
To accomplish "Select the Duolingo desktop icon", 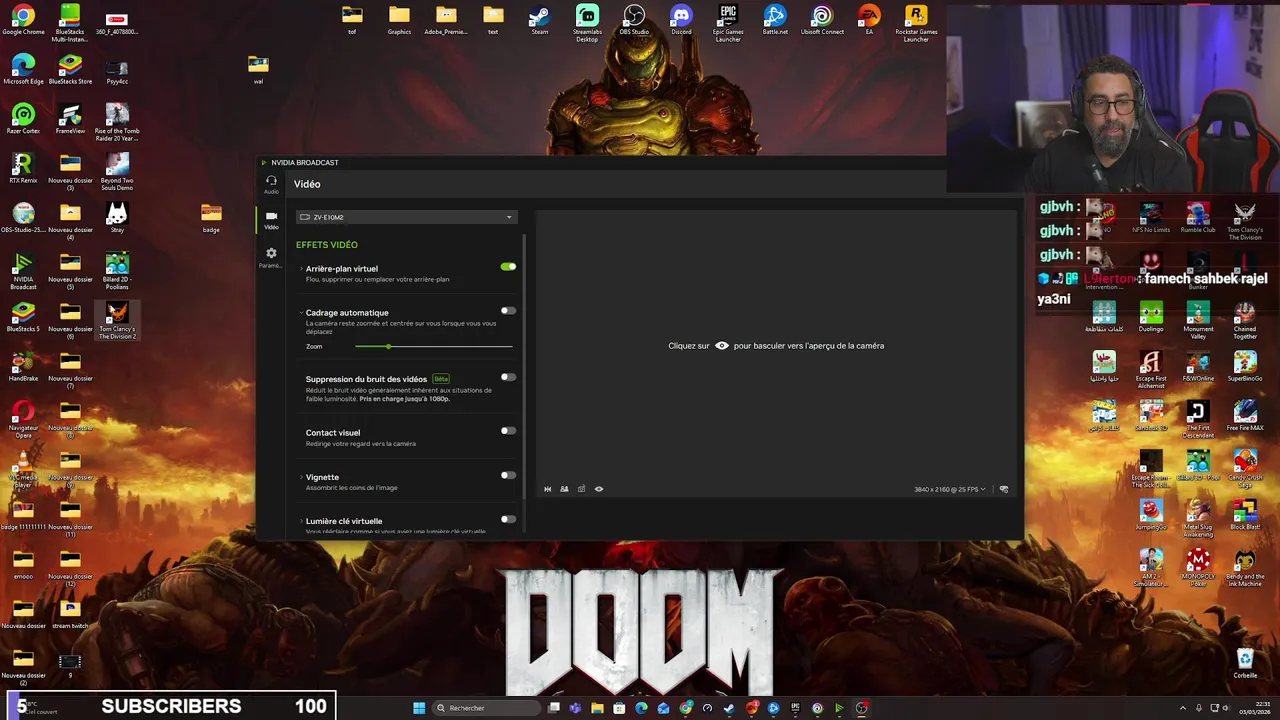I will click(1151, 317).
